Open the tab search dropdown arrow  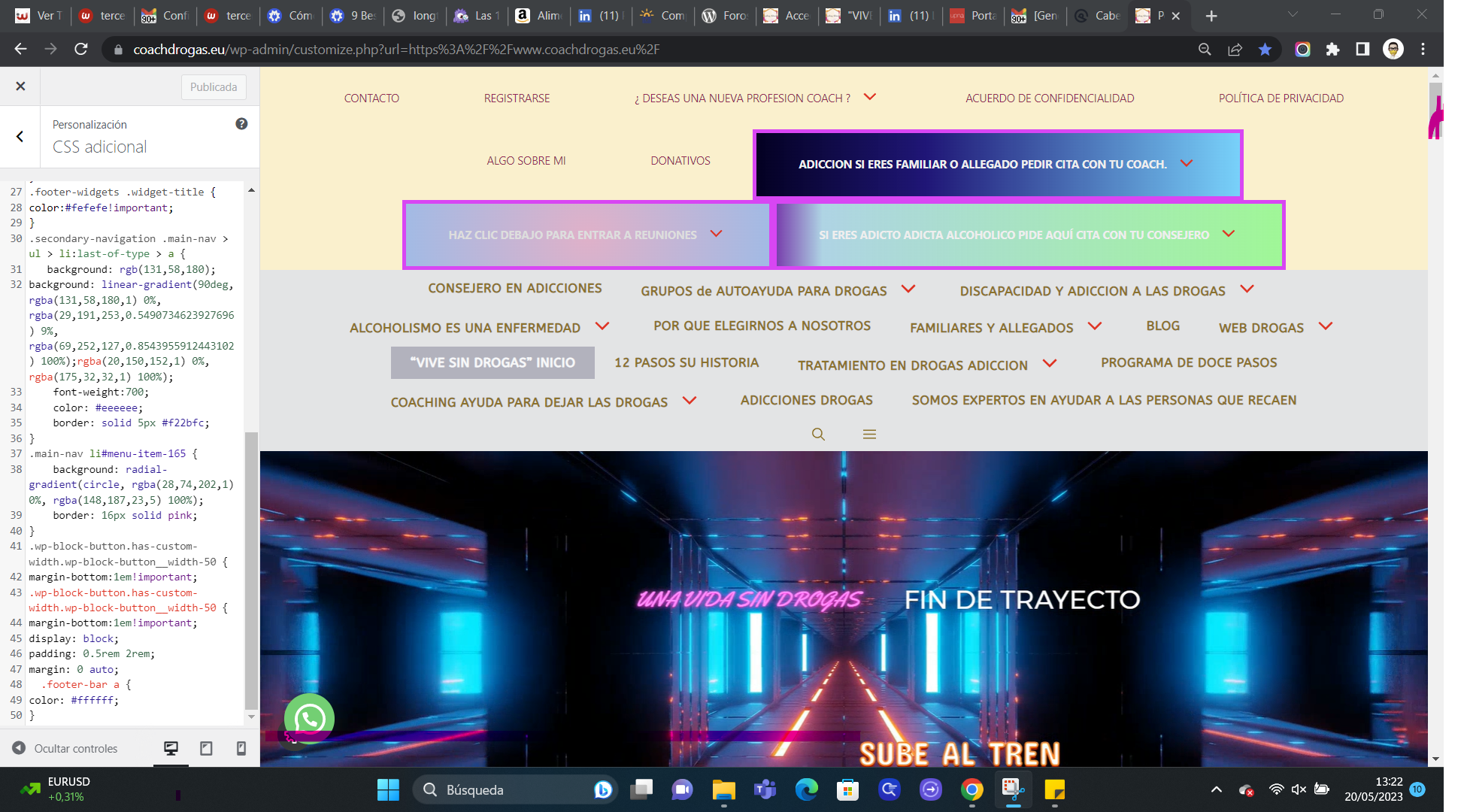(1293, 14)
